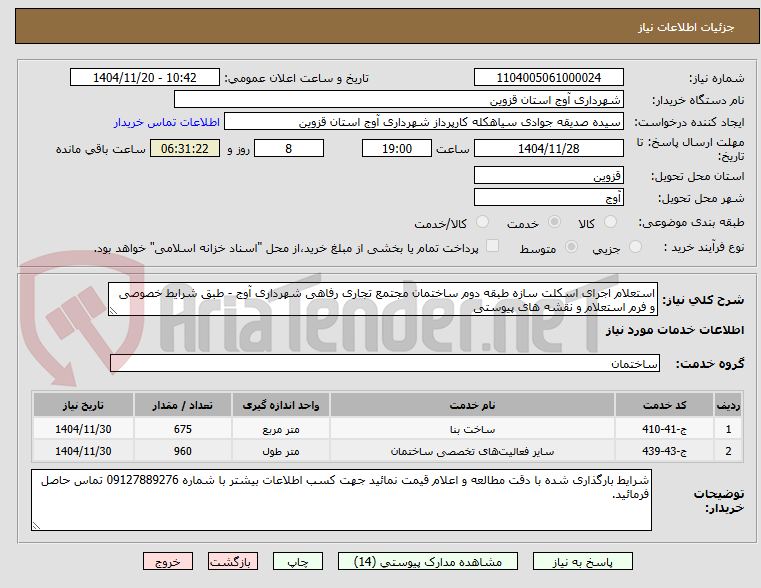Click the طبقه بندی موضوعی label
The width and height of the screenshot is (761, 588).
pos(691,222)
